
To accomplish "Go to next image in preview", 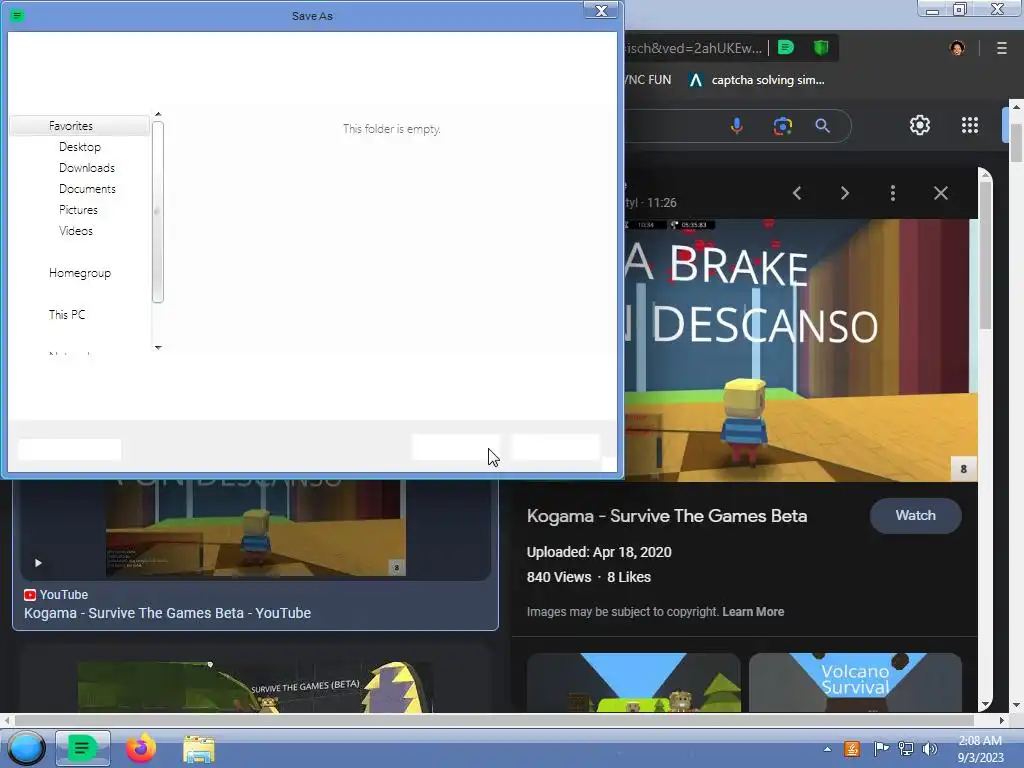I will point(844,193).
